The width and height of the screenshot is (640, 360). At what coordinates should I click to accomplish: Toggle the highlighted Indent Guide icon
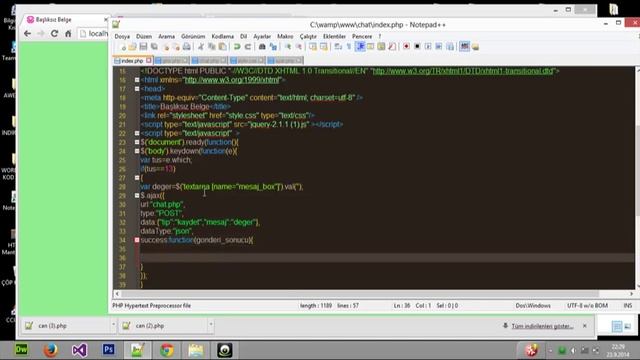(x=360, y=47)
